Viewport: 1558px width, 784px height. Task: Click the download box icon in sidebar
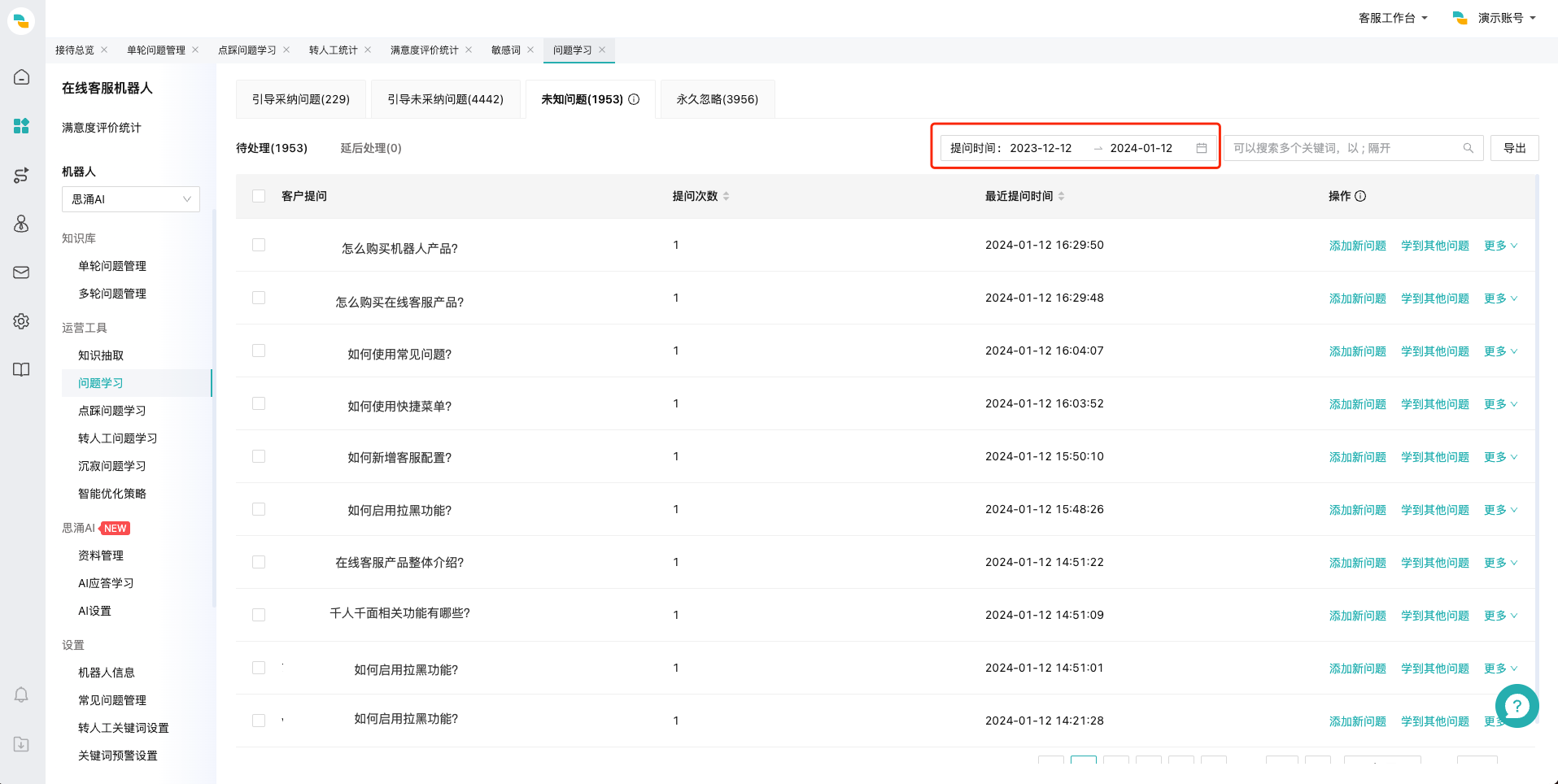coord(22,744)
